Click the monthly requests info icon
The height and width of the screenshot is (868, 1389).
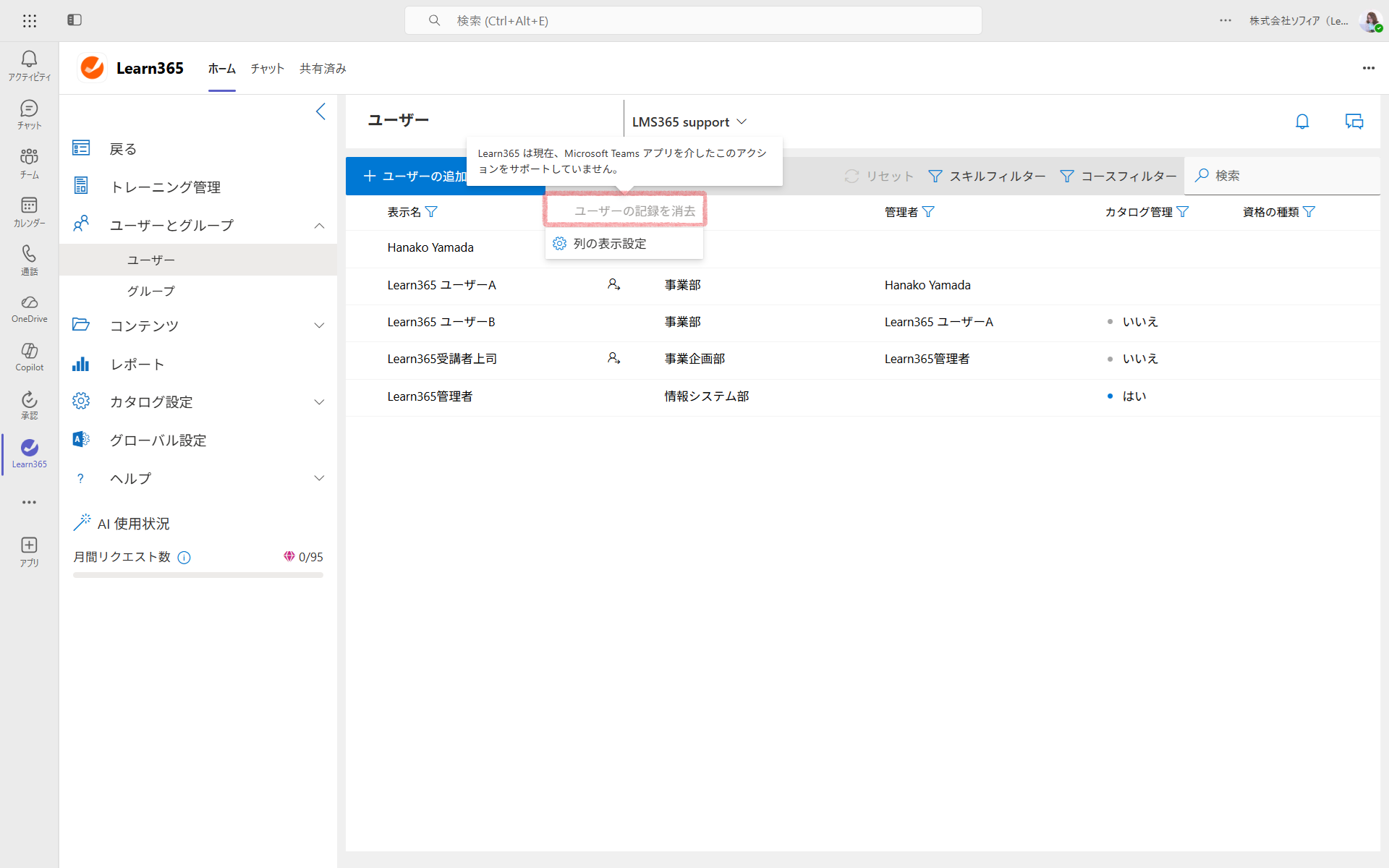[x=184, y=557]
